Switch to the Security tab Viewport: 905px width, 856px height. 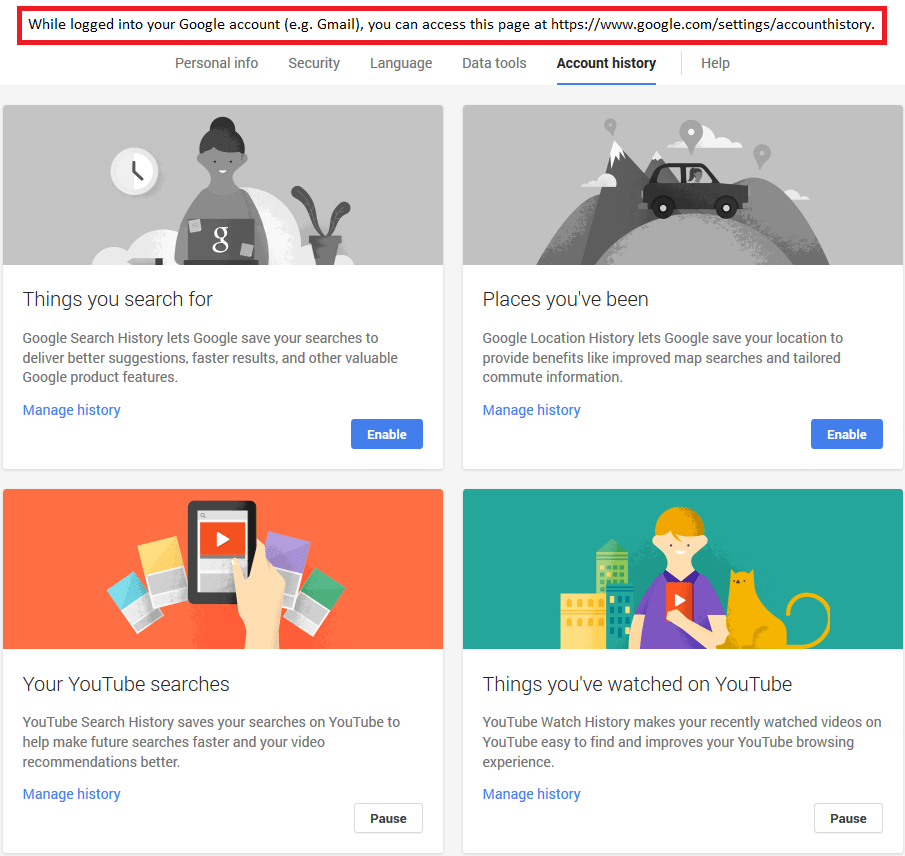point(314,63)
